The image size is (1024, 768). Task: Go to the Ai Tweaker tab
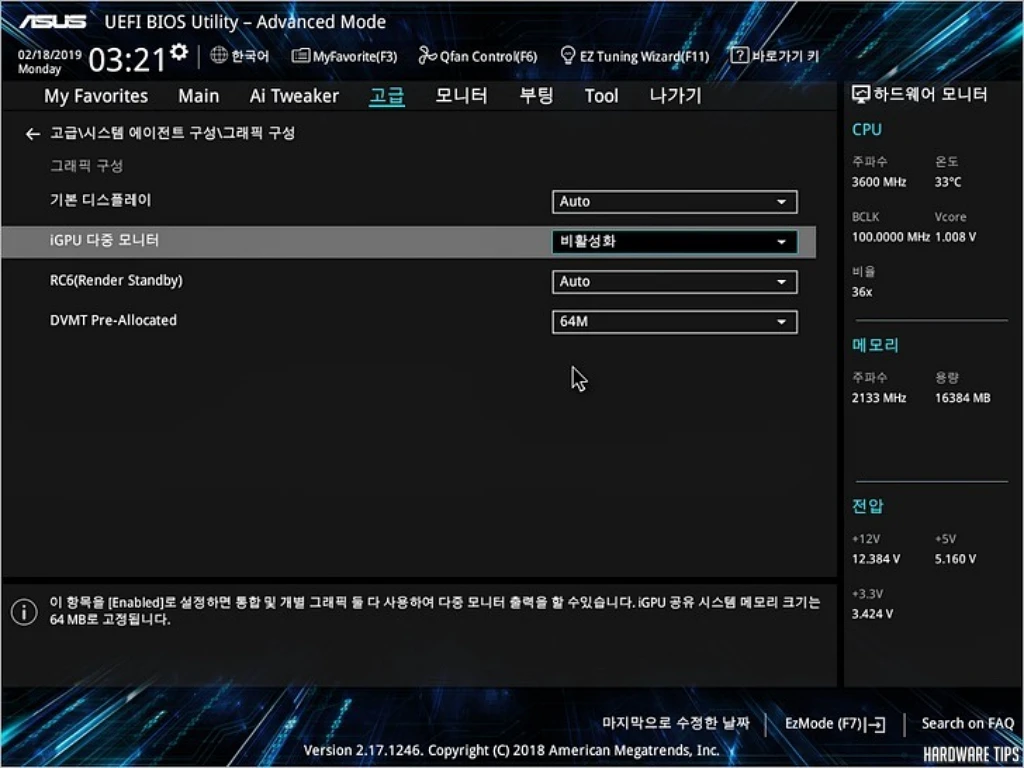(294, 96)
